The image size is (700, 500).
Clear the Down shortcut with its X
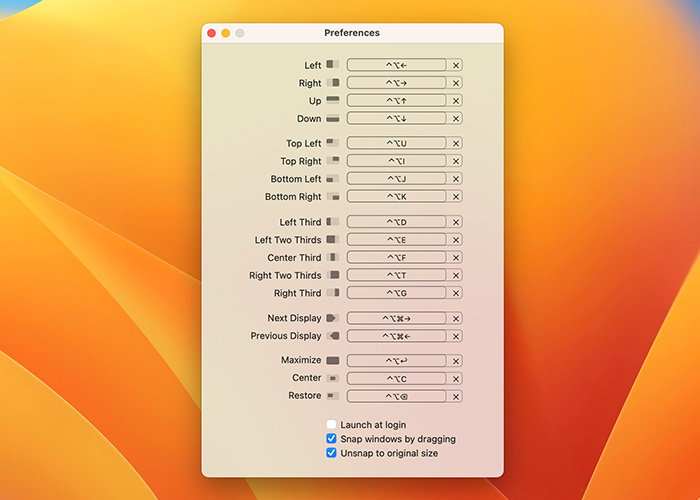coord(455,119)
